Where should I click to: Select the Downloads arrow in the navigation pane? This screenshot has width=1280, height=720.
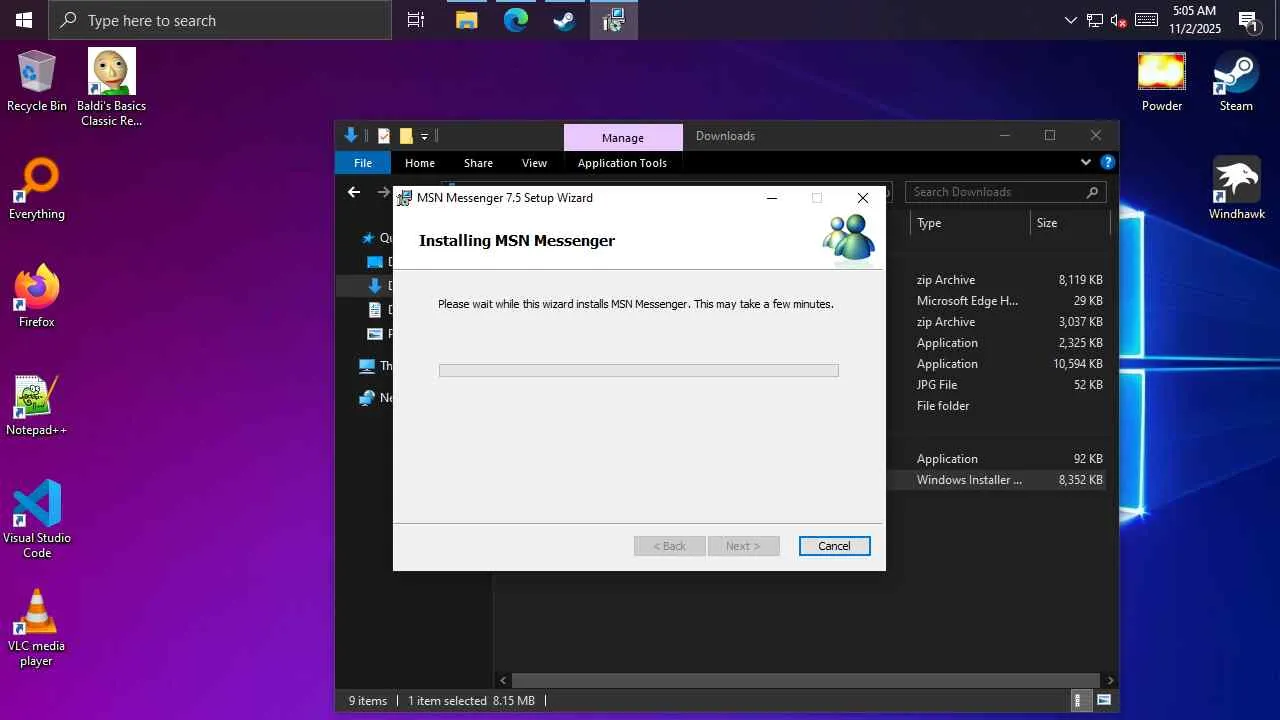tap(375, 286)
